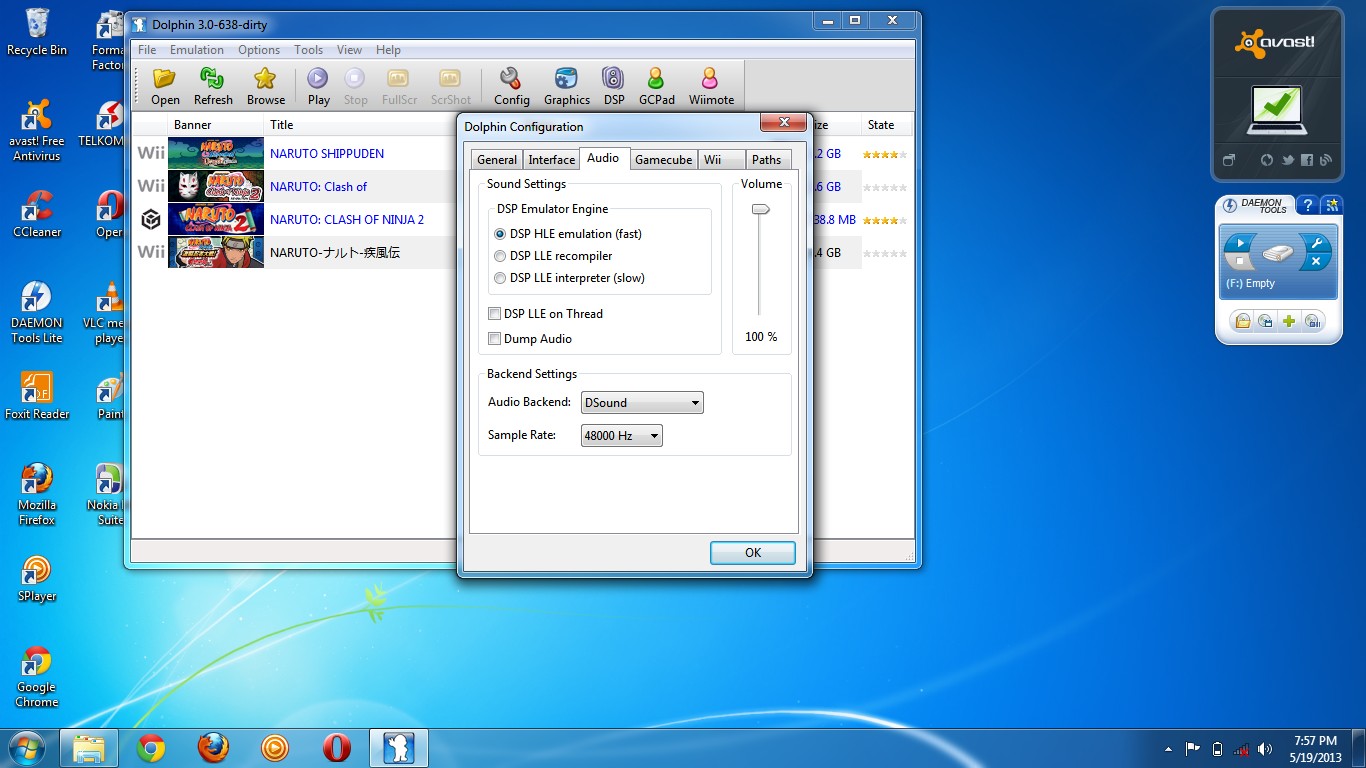This screenshot has width=1366, height=768.
Task: Open the File menu in Dolphin
Action: 147,50
